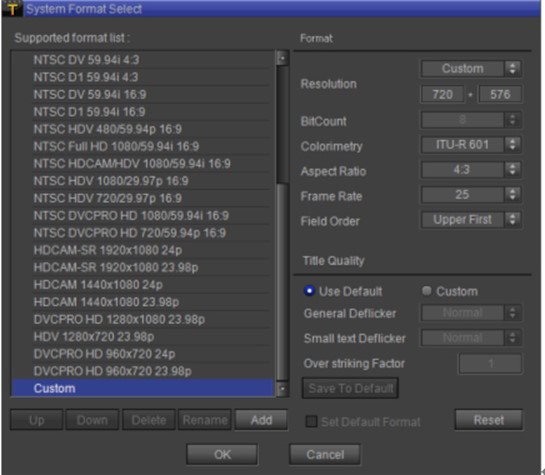The width and height of the screenshot is (545, 475).
Task: Click the Add button
Action: (261, 420)
